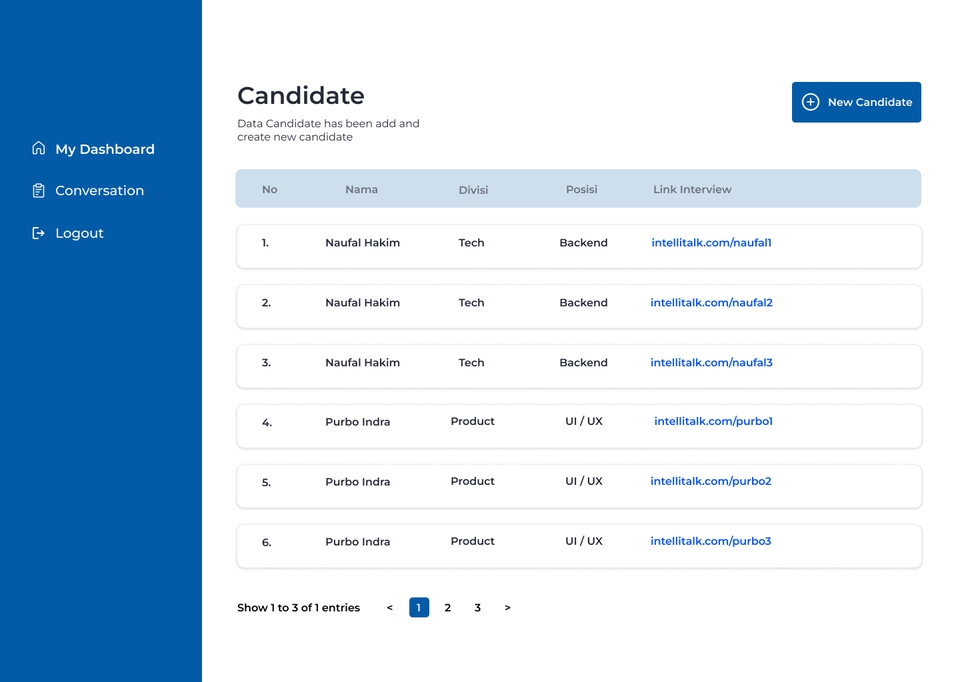Open link intellitalk.com/purbo1
This screenshot has width=960, height=682.
click(x=713, y=421)
